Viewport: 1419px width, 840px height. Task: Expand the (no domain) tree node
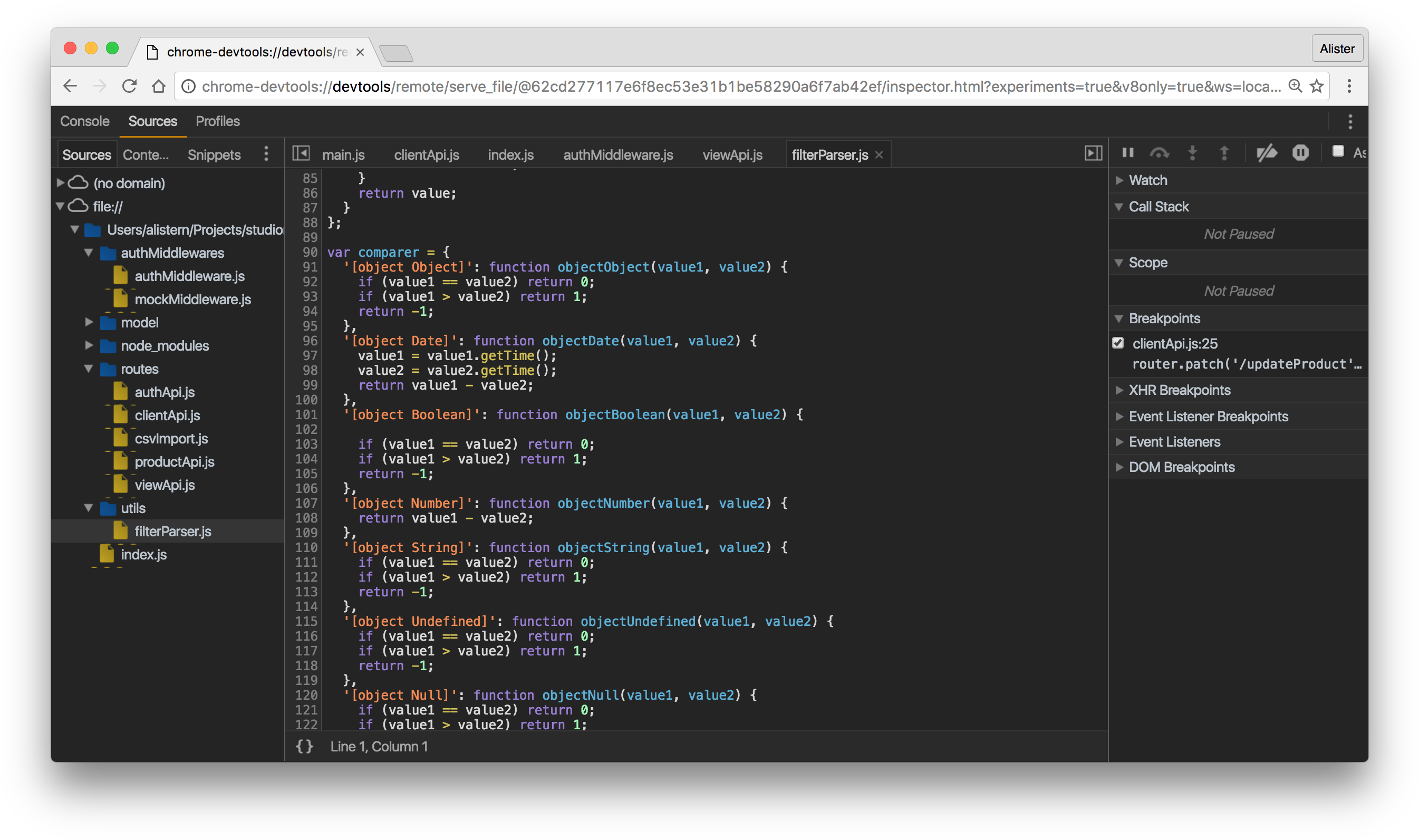(x=60, y=183)
